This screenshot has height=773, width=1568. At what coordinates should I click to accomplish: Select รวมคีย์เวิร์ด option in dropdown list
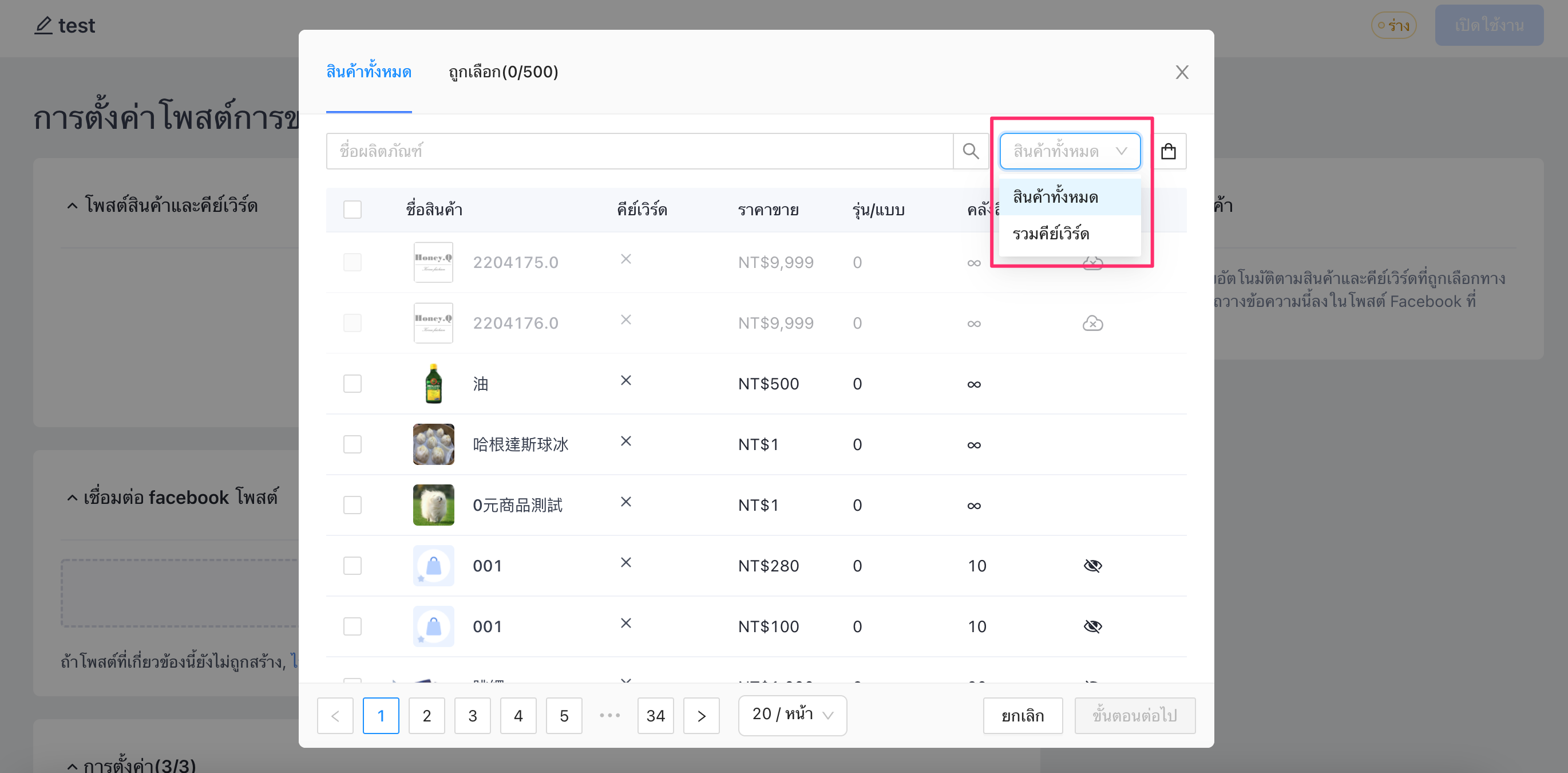pos(1070,233)
